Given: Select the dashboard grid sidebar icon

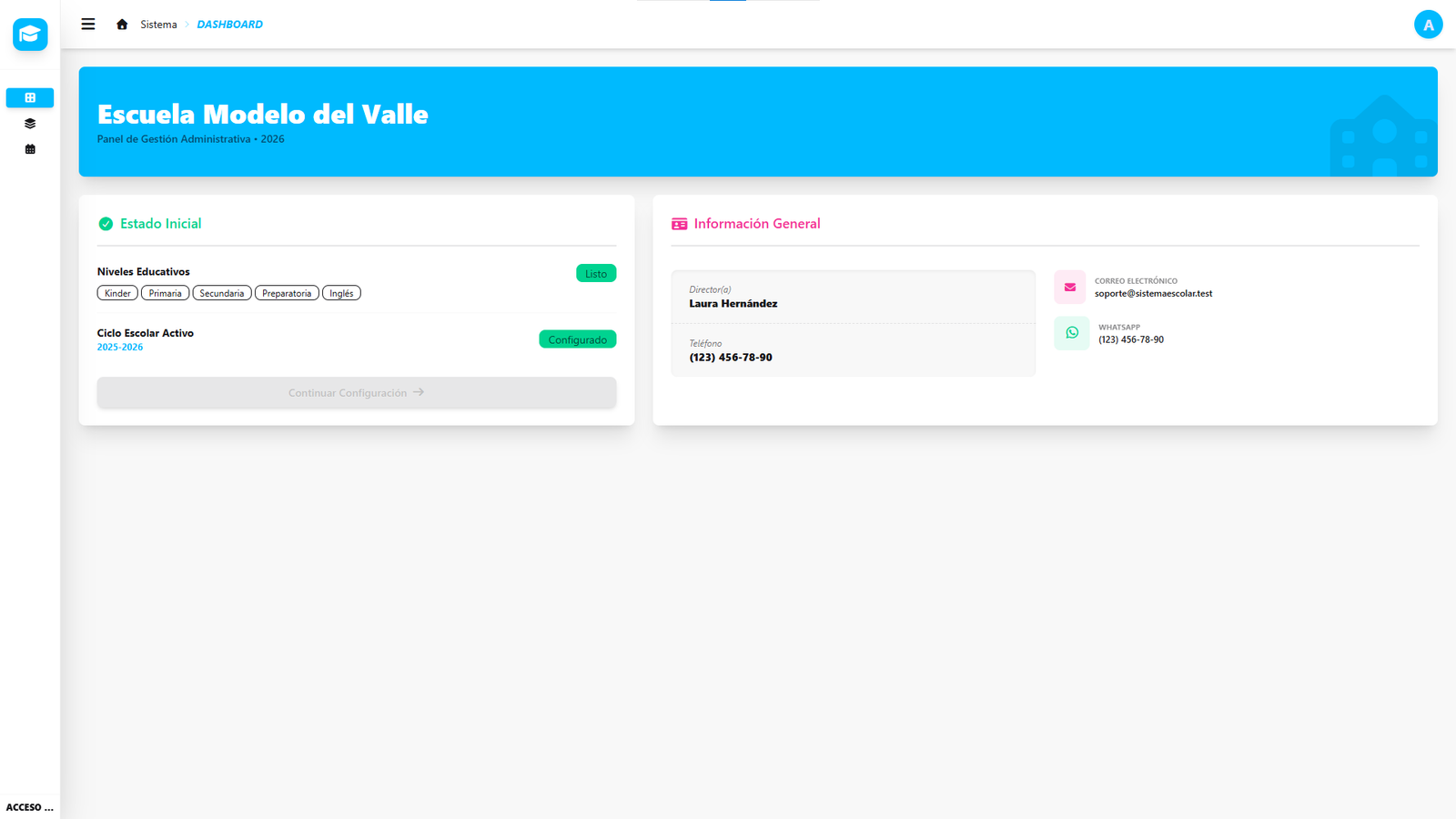Looking at the screenshot, I should point(30,97).
